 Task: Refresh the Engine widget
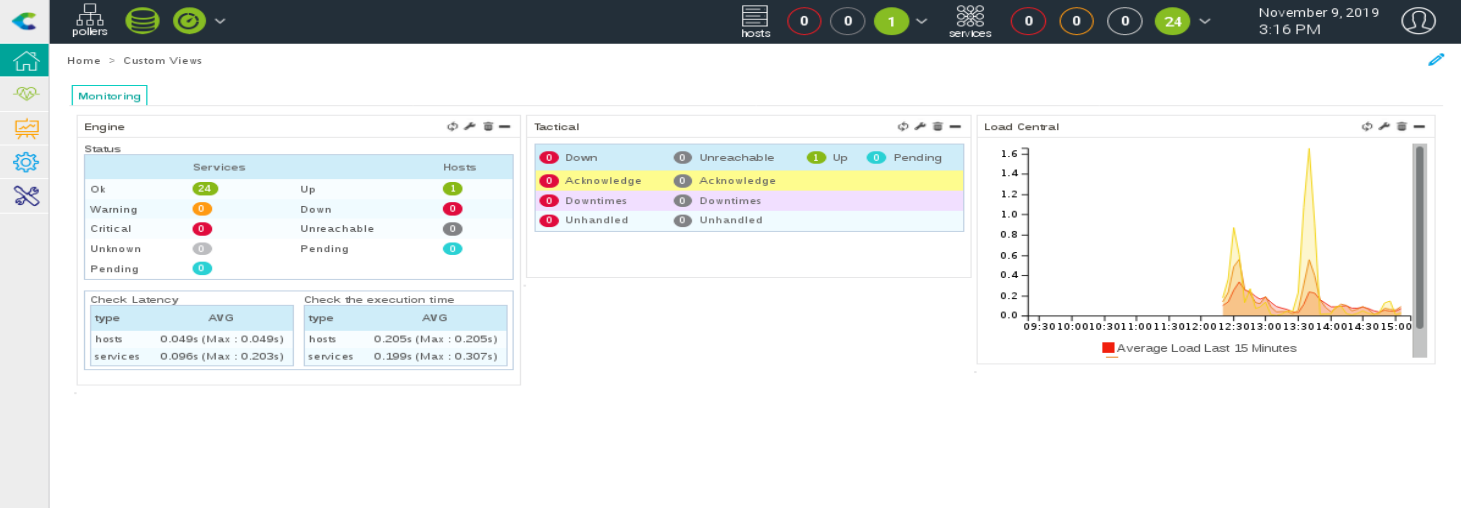(453, 126)
